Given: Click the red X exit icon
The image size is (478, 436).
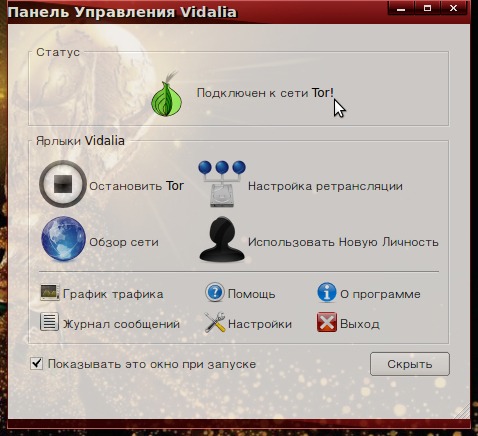Looking at the screenshot, I should [327, 322].
